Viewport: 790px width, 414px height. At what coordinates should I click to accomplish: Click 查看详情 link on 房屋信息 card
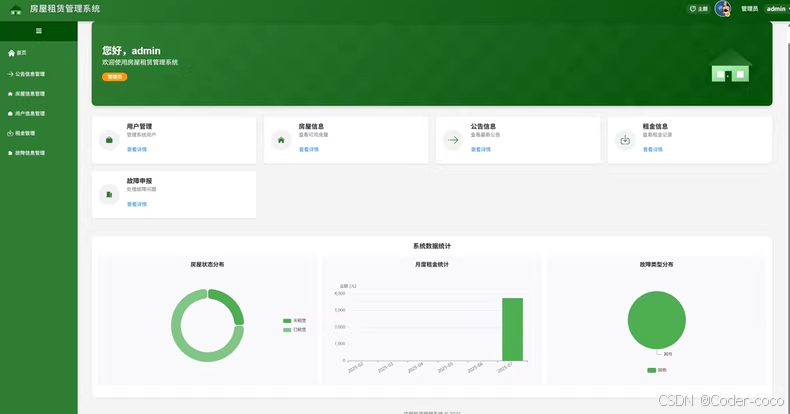click(309, 150)
